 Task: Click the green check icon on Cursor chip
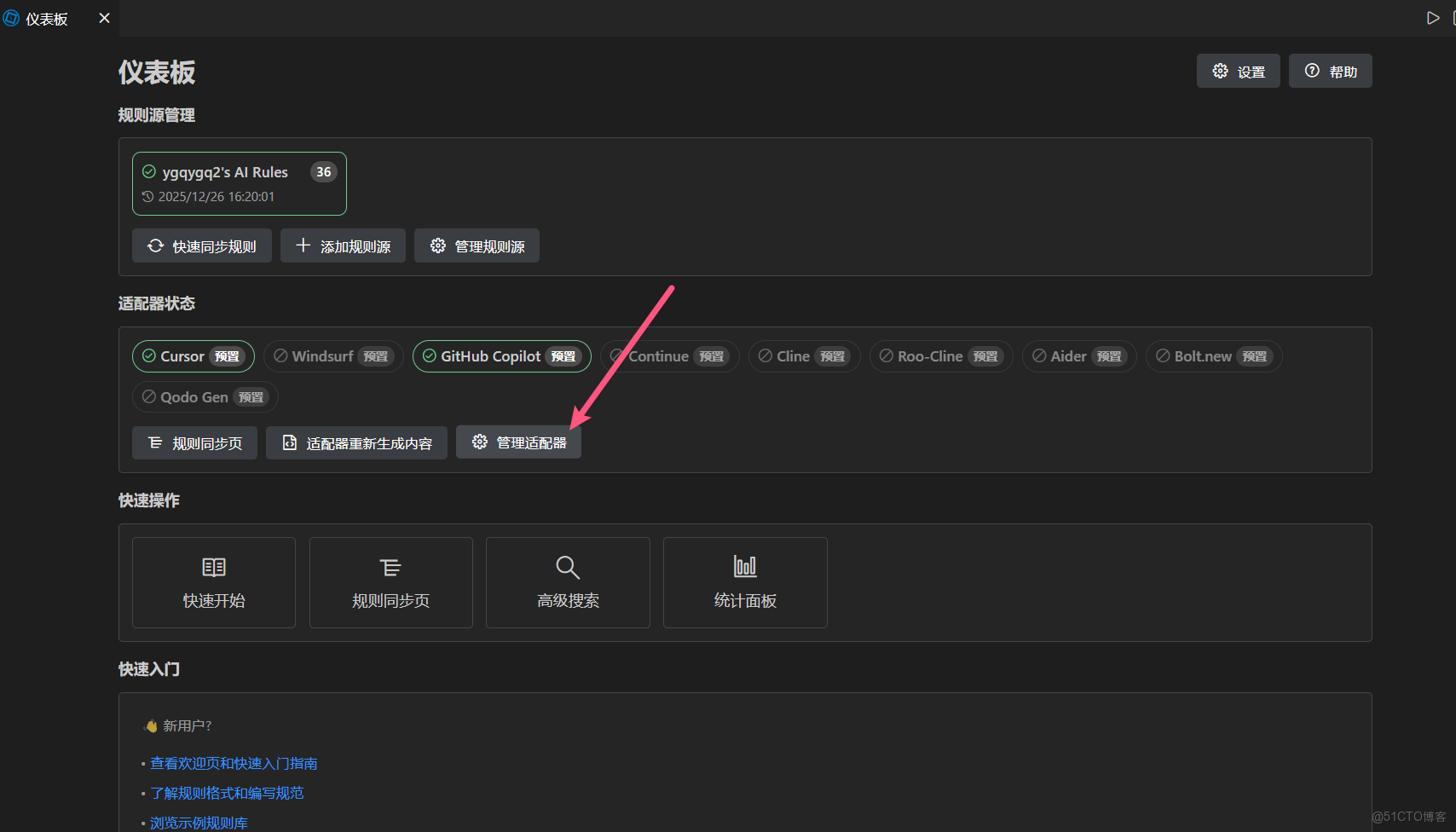[x=149, y=356]
